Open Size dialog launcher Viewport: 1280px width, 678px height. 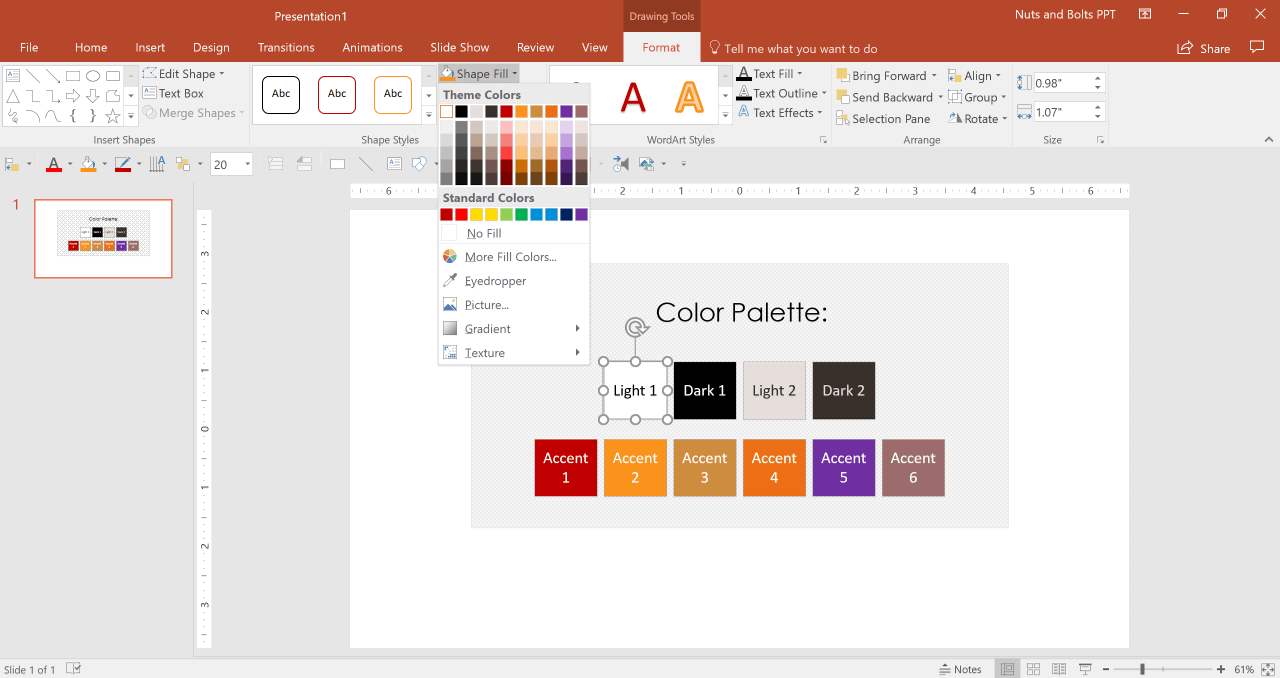[x=1100, y=140]
